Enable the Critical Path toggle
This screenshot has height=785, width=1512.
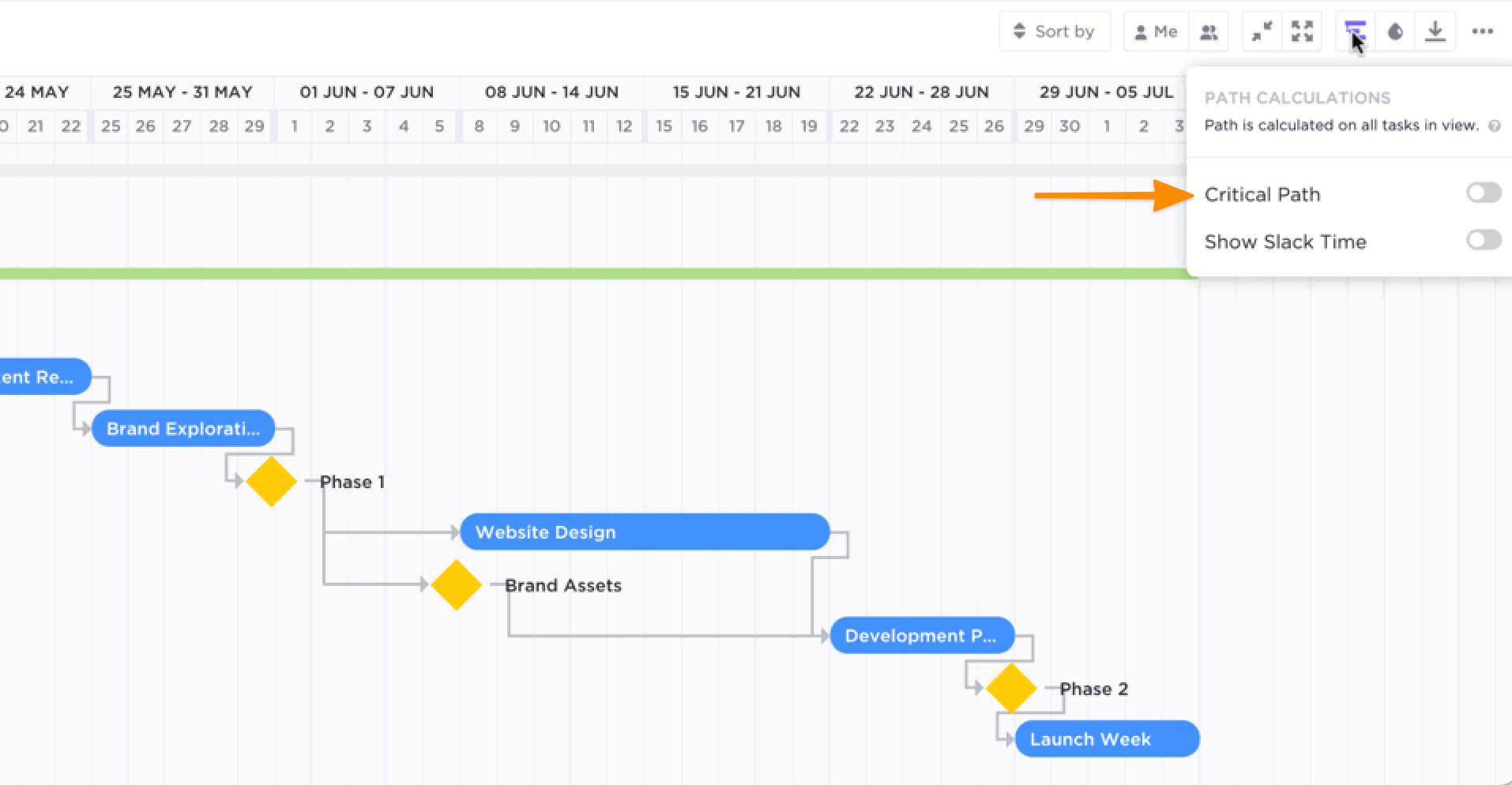[x=1484, y=193]
